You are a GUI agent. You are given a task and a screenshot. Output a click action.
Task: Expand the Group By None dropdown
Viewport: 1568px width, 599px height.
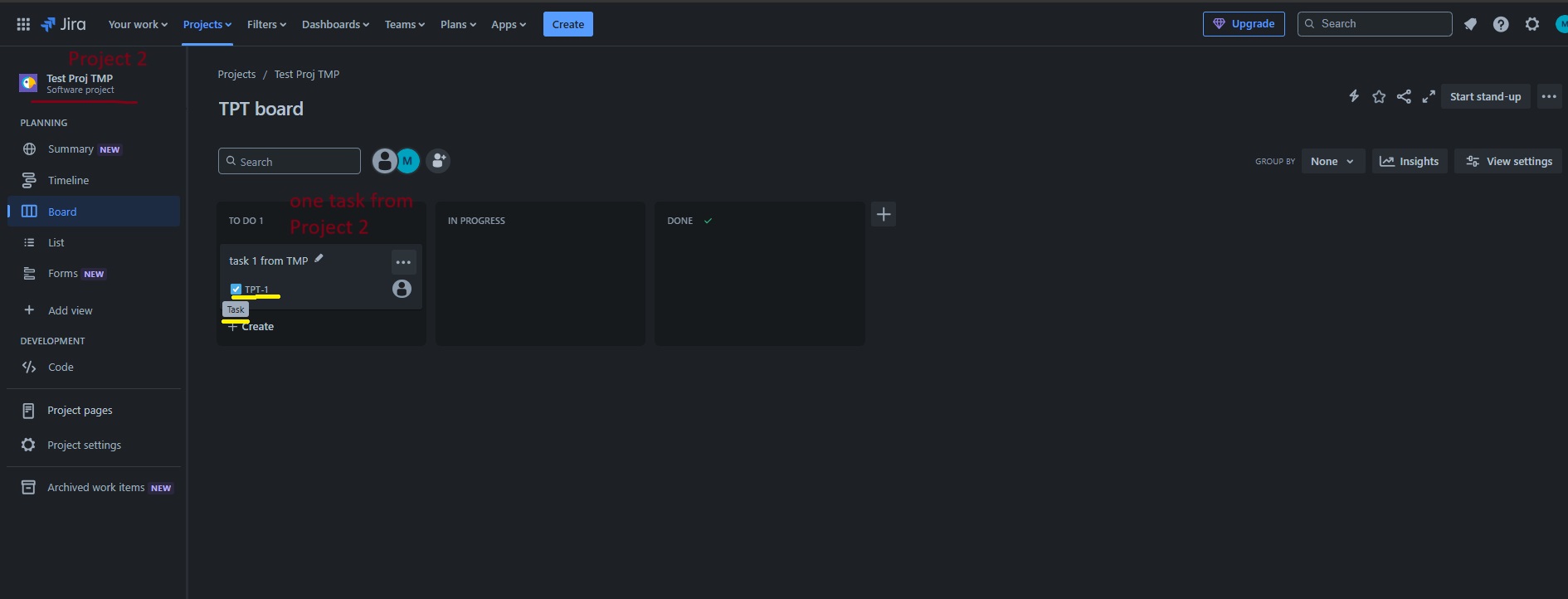(1333, 162)
